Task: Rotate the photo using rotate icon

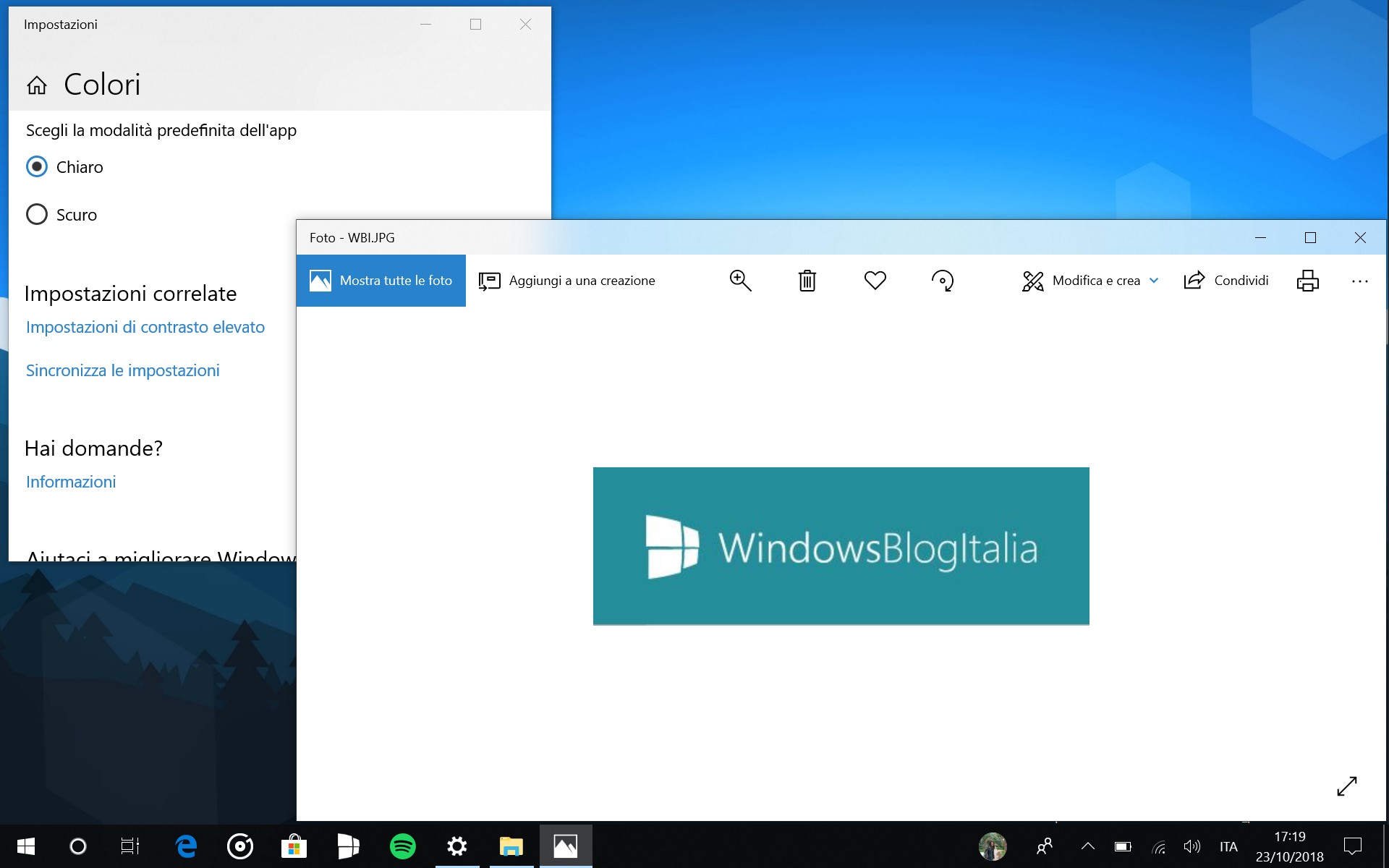Action: click(x=943, y=281)
